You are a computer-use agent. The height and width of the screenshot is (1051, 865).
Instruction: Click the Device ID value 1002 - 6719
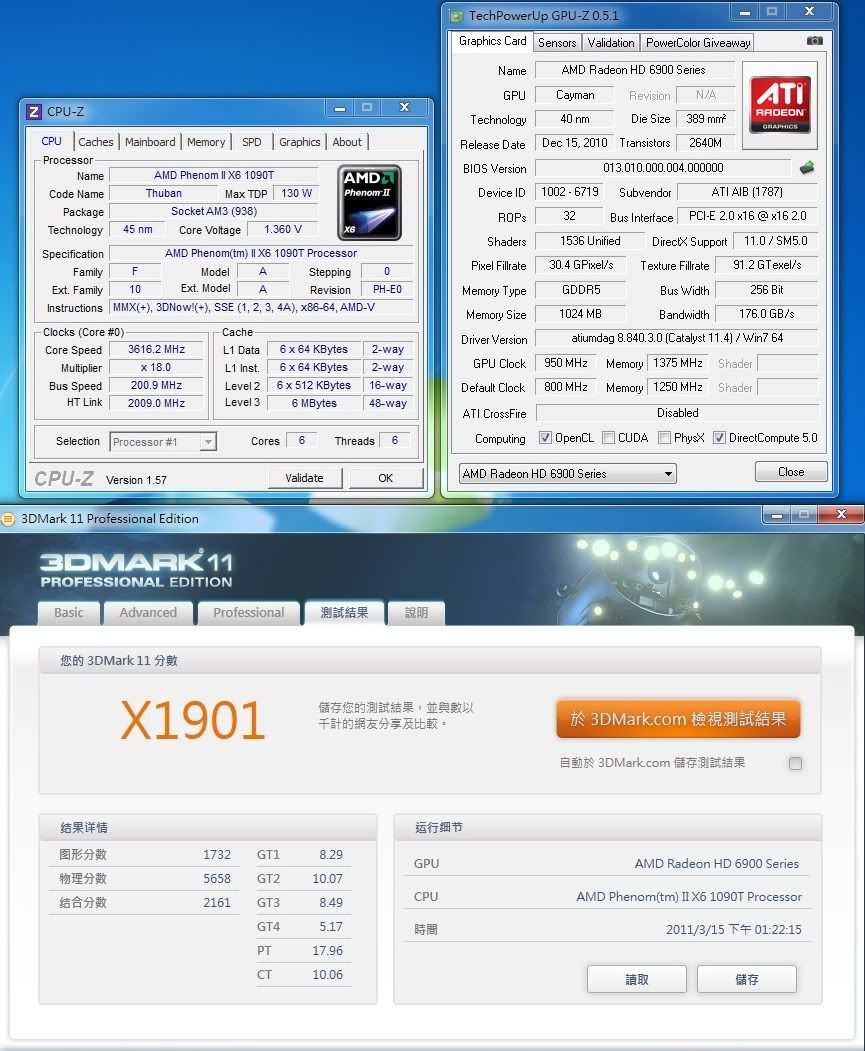coord(570,192)
